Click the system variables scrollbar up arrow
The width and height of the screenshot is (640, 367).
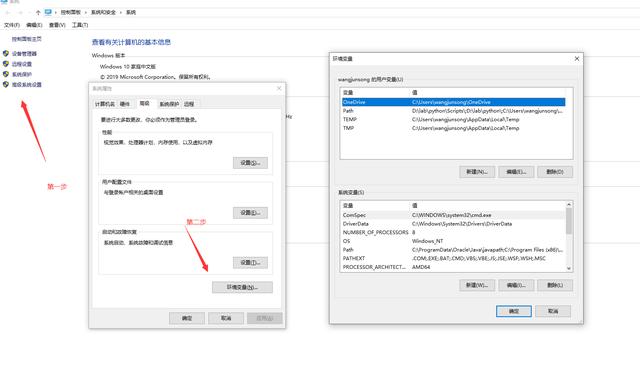point(569,204)
